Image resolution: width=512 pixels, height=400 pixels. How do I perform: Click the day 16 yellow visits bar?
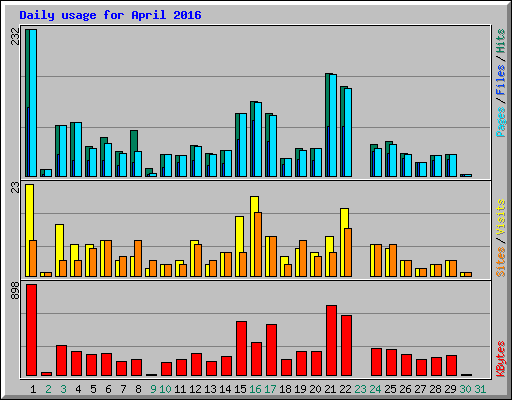pos(253,236)
